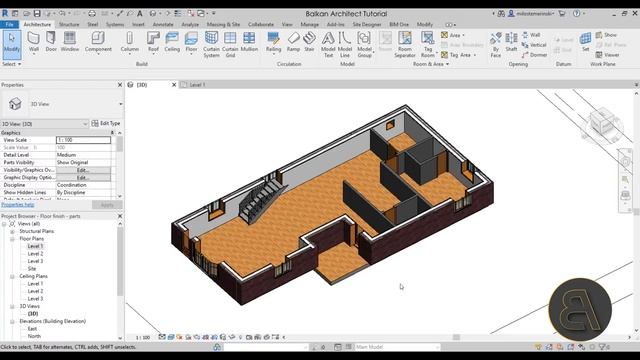Select the East elevation entry
640x360 pixels.
[32, 329]
